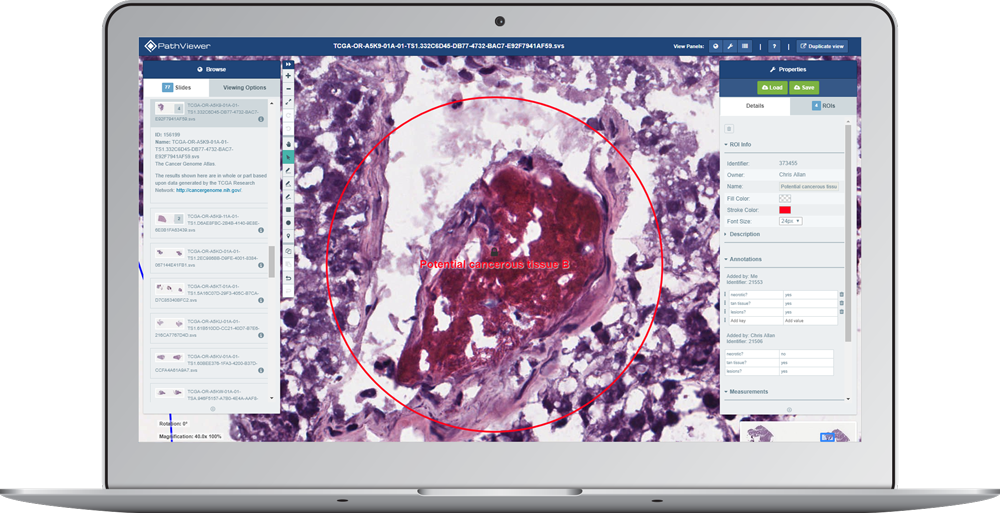Collapse the ROI Info section

(x=738, y=145)
